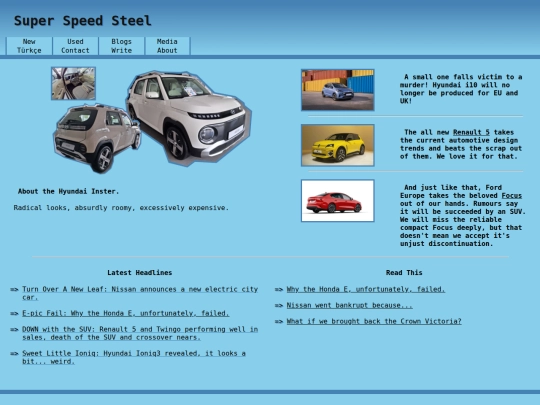540x405 pixels.
Task: Switch language to Türkçe
Action: pos(29,50)
